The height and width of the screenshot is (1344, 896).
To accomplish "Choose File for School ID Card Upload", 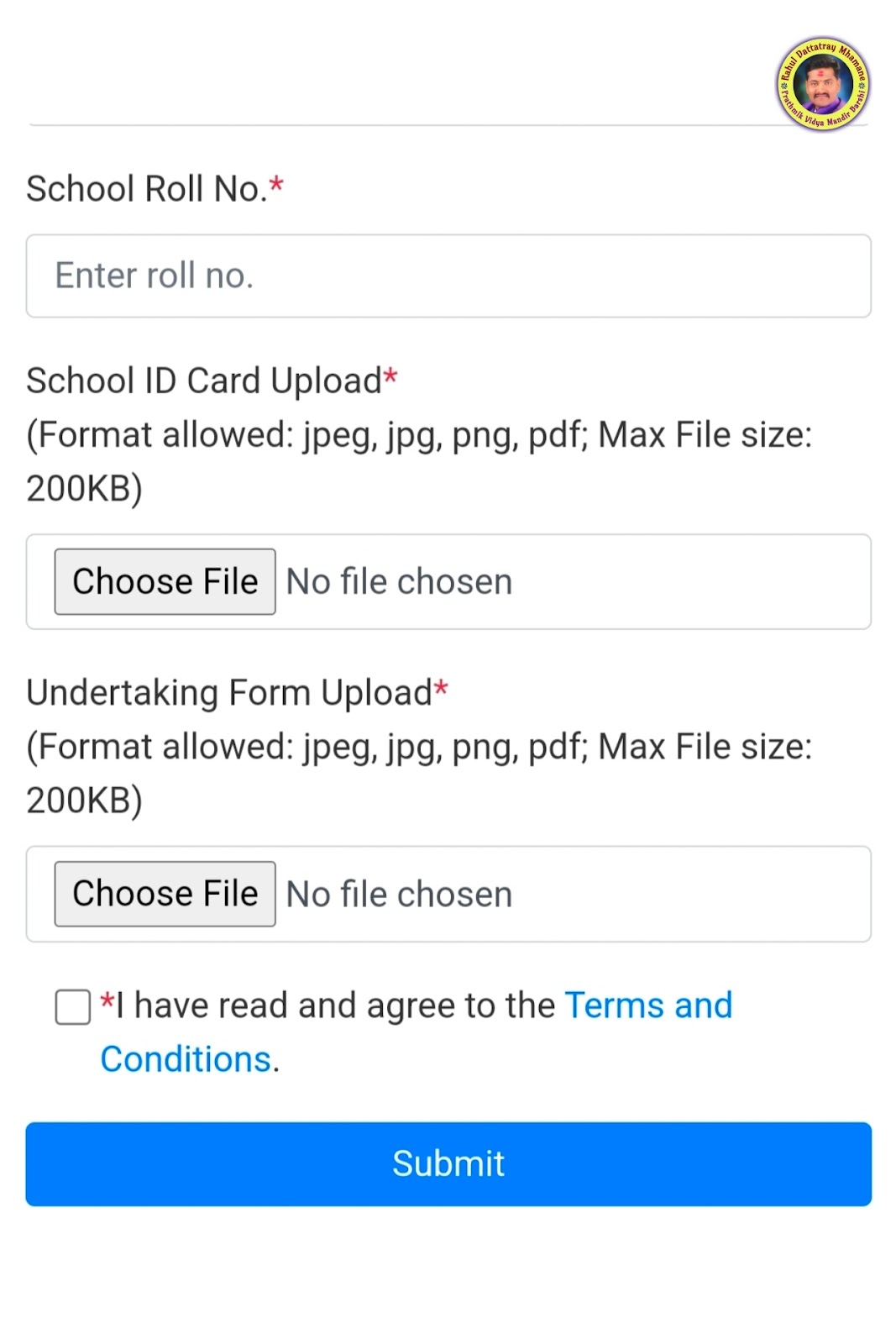I will pos(165,581).
